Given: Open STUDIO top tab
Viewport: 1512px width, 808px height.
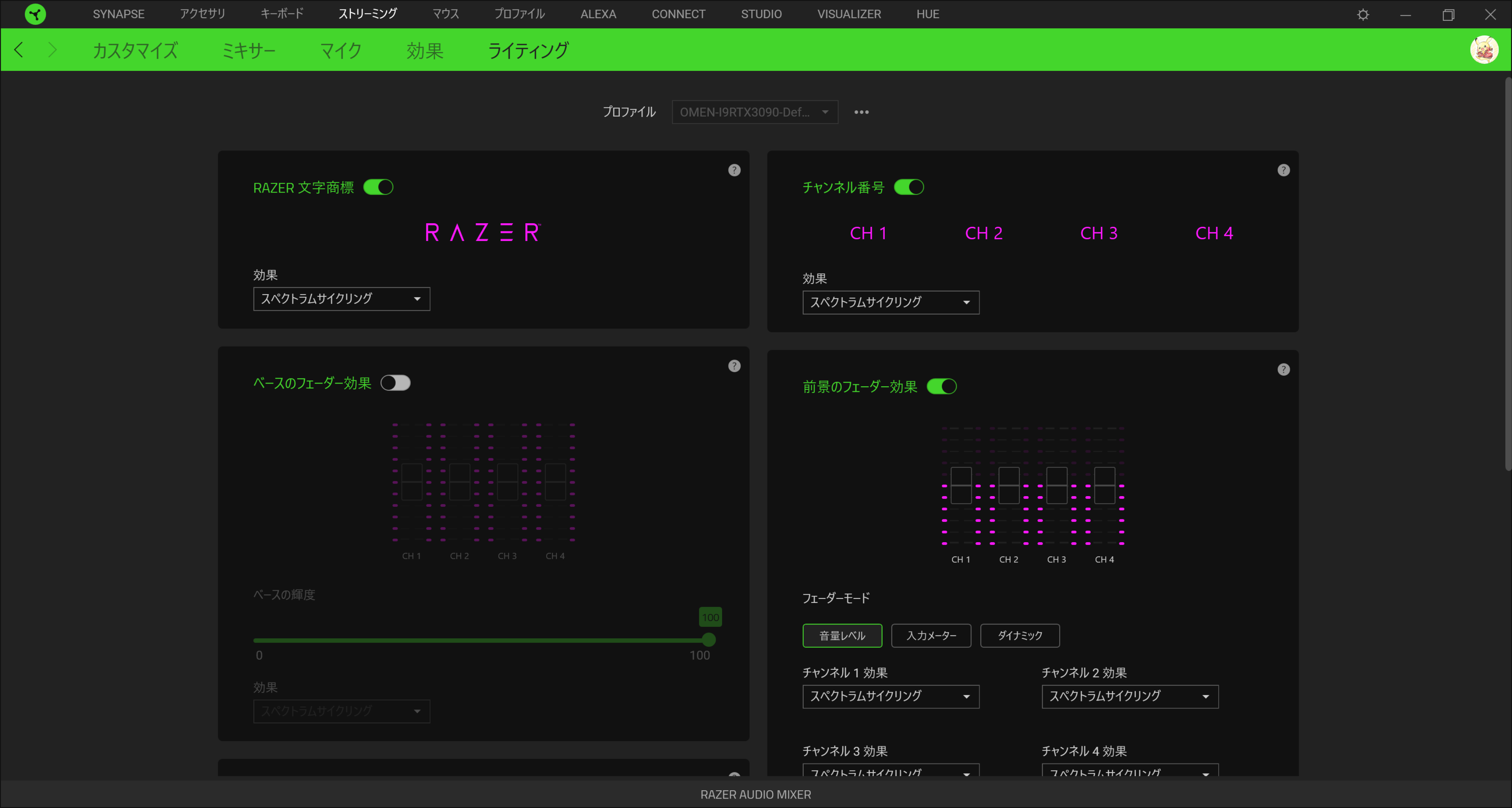Looking at the screenshot, I should pos(761,14).
